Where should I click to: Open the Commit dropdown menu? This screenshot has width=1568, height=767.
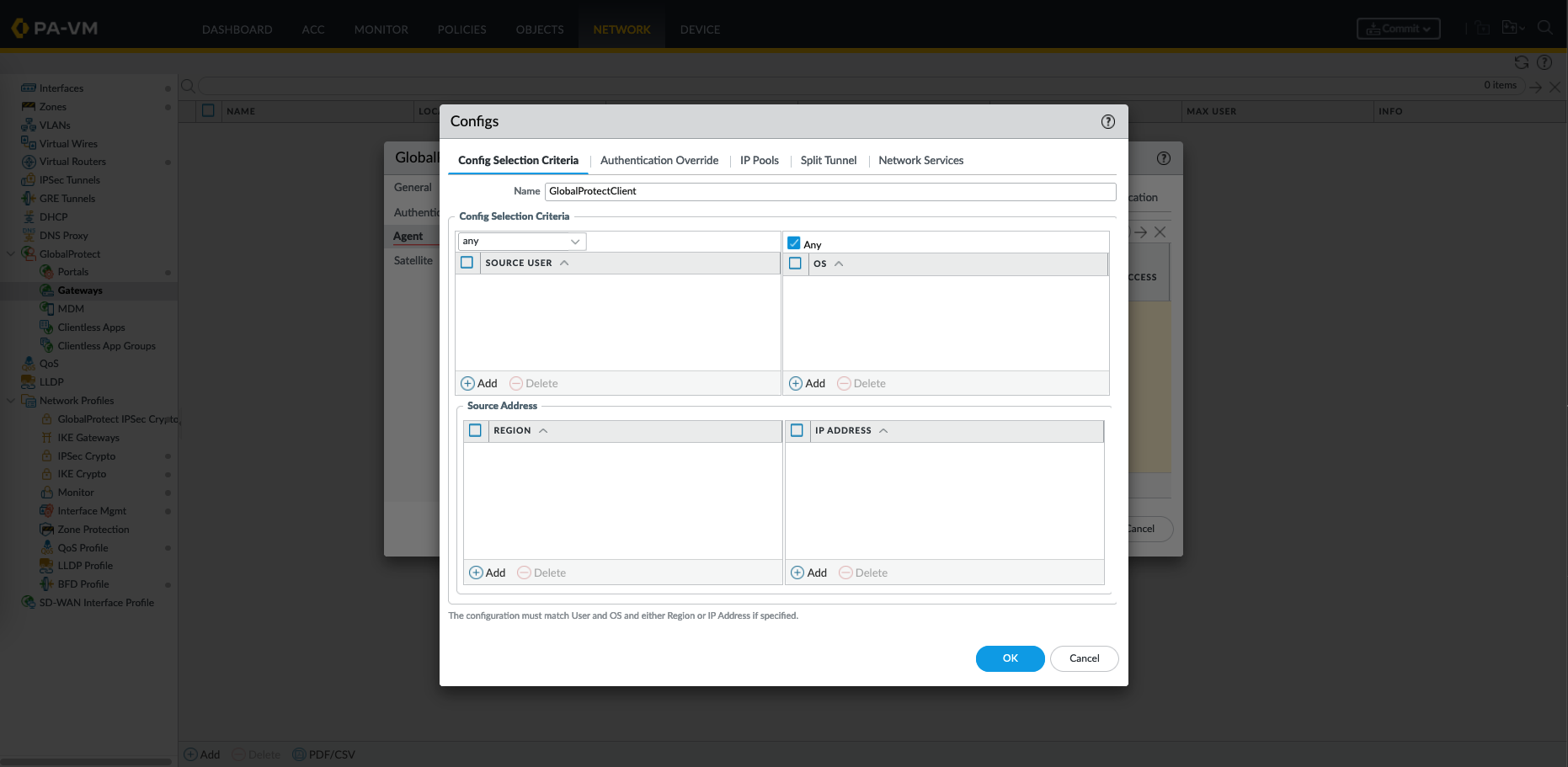(x=1398, y=29)
